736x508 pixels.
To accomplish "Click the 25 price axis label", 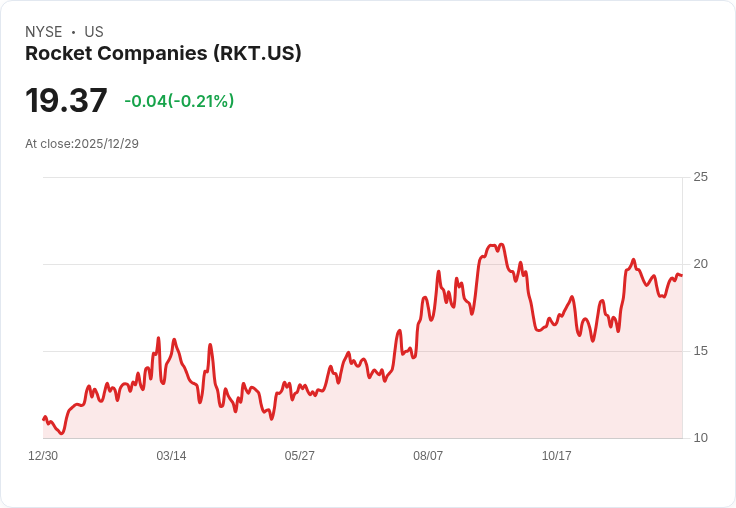I will point(700,177).
